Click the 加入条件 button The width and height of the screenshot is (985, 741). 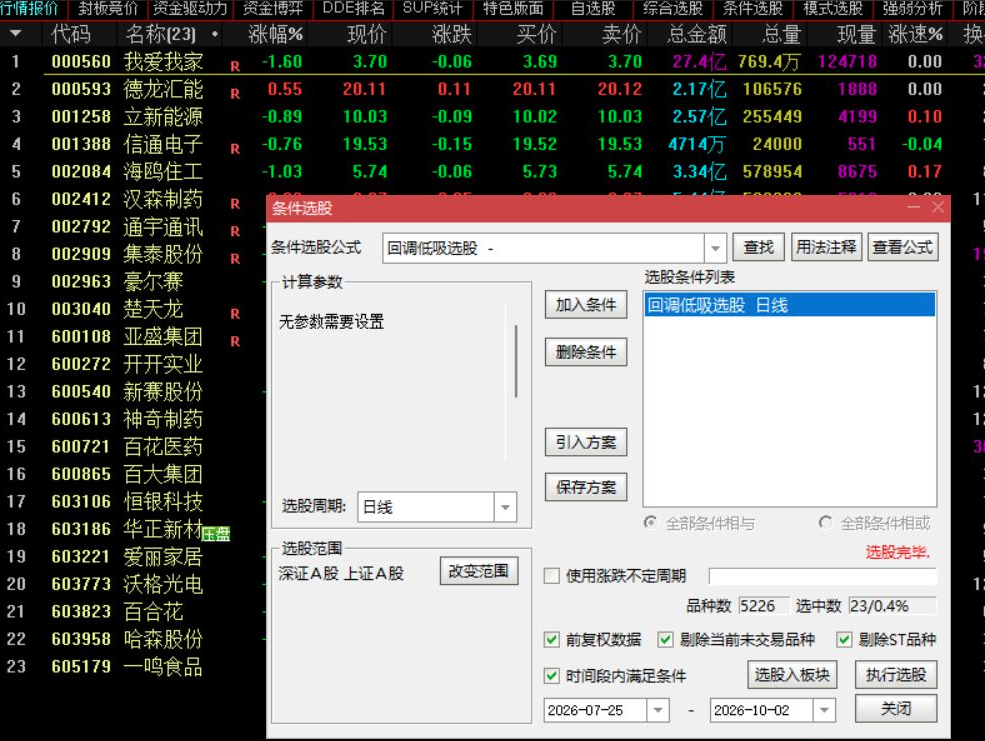coord(586,305)
